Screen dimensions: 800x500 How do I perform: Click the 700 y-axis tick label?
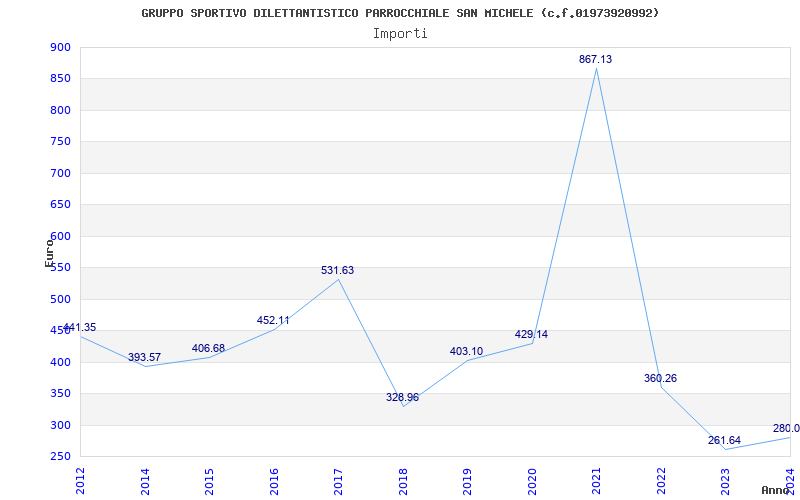click(x=60, y=173)
